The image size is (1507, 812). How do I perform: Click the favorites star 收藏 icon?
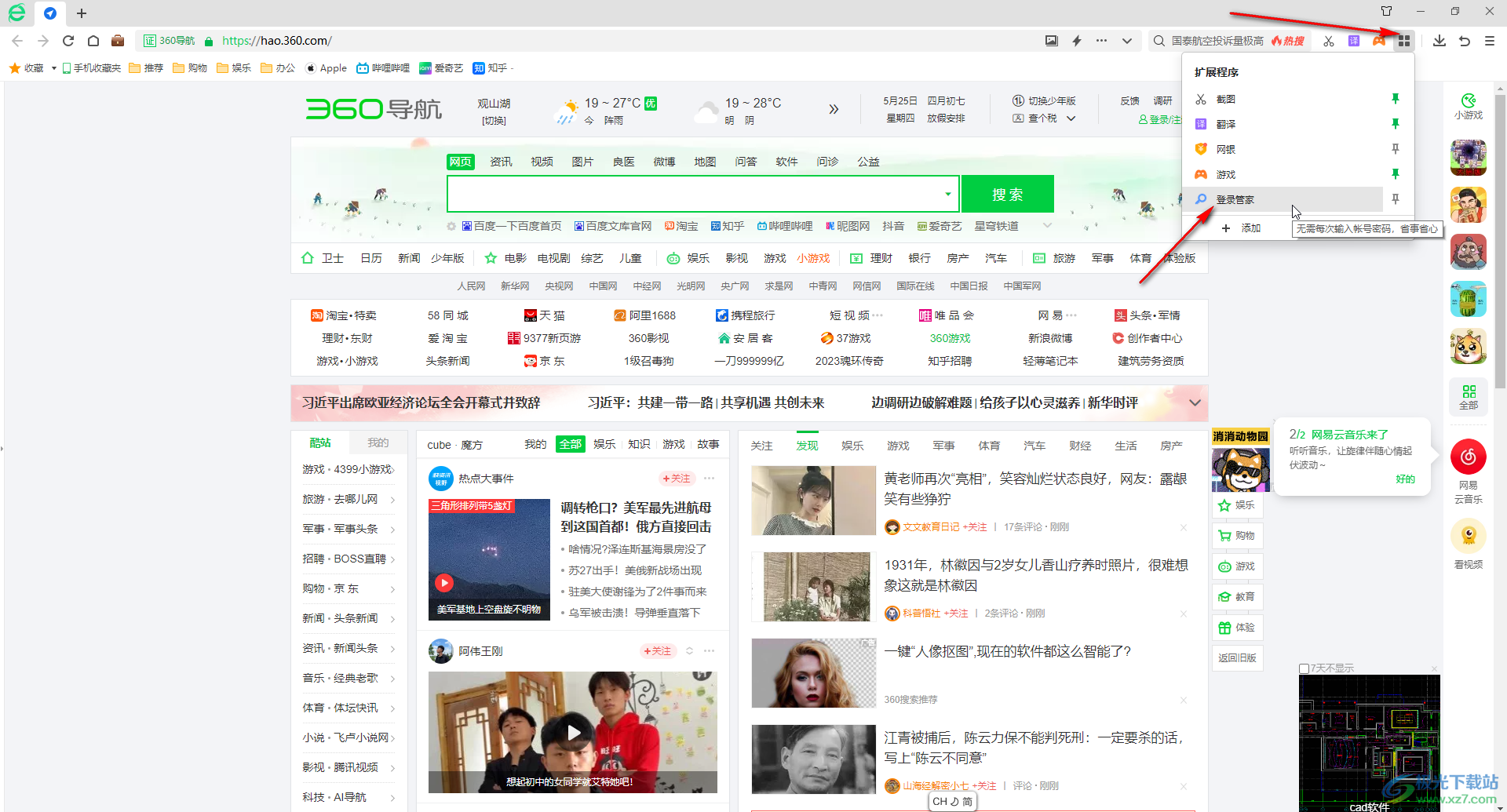(x=15, y=68)
